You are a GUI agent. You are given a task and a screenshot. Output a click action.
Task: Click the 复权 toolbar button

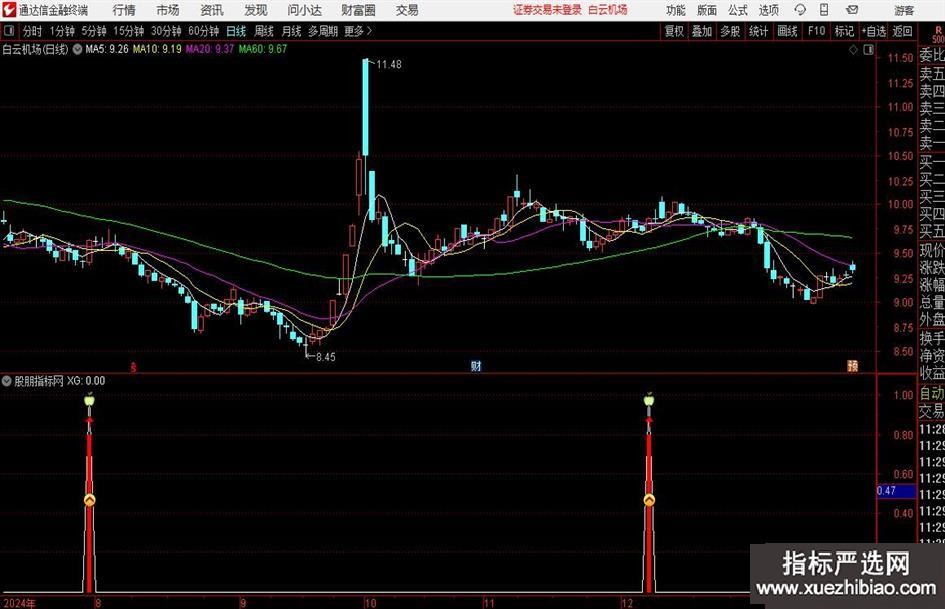674,31
